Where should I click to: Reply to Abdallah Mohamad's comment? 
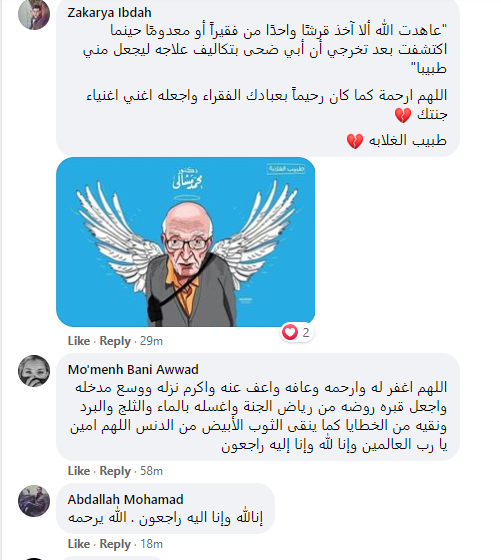tap(115, 544)
